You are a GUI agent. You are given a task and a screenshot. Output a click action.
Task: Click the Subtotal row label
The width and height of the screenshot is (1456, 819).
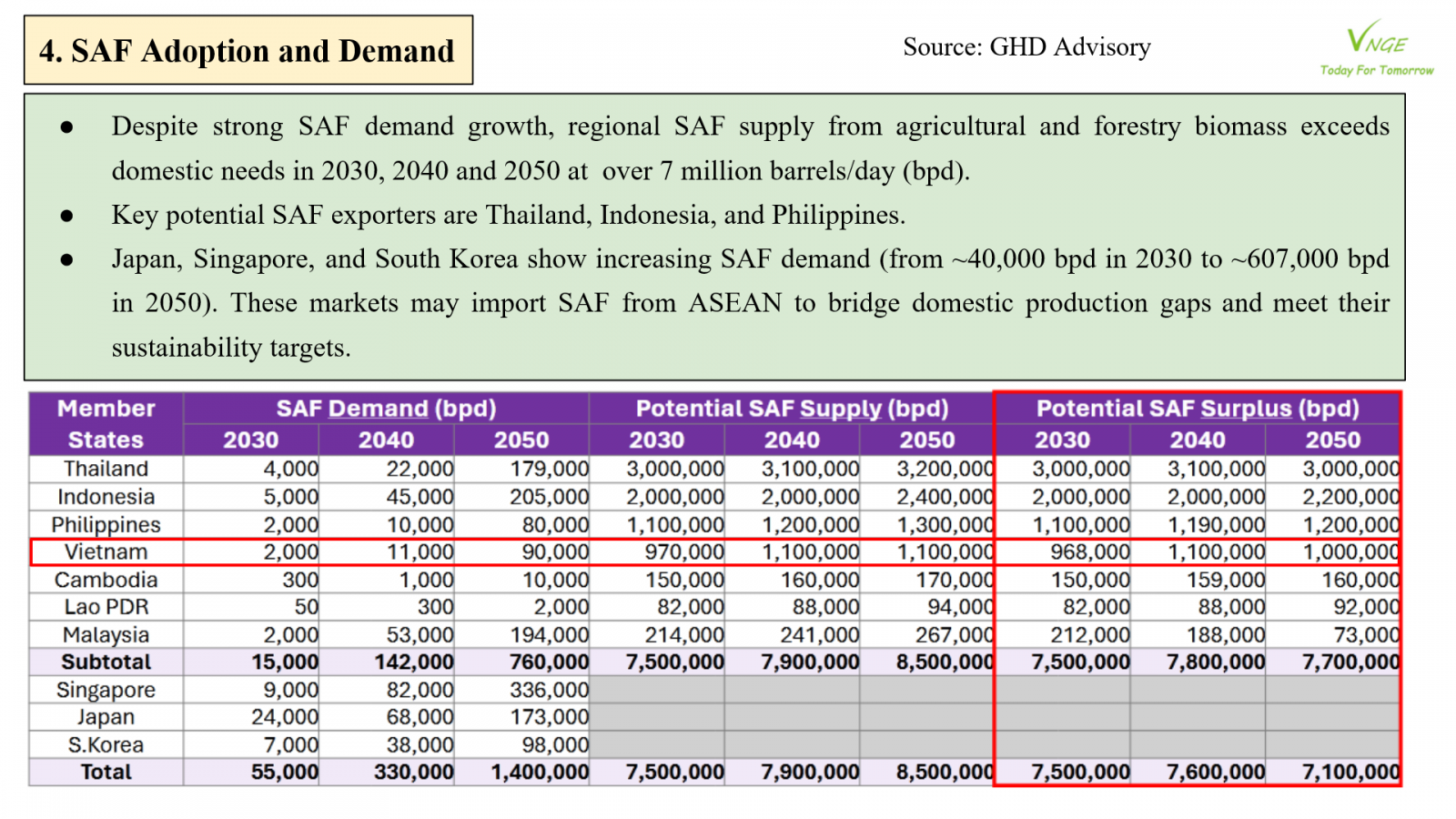tap(106, 662)
